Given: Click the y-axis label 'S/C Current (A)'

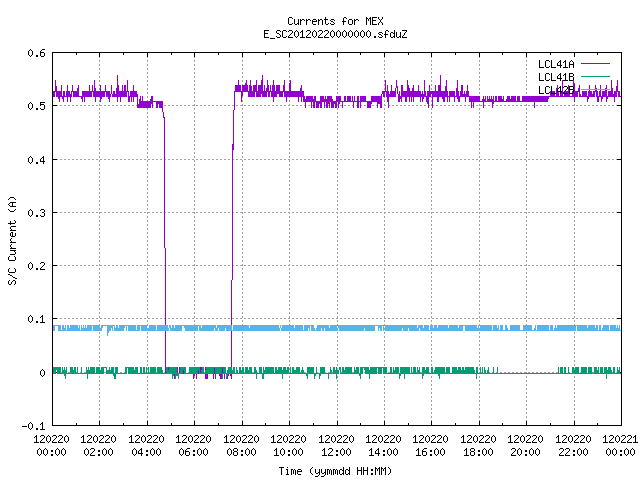Looking at the screenshot, I should pos(12,240).
